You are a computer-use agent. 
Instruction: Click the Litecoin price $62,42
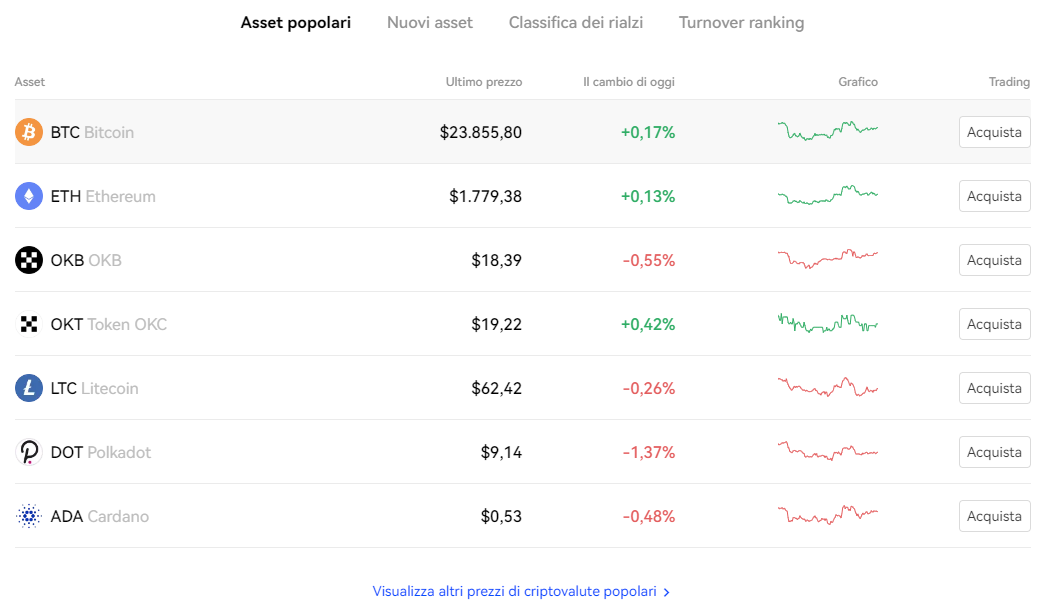click(x=497, y=388)
